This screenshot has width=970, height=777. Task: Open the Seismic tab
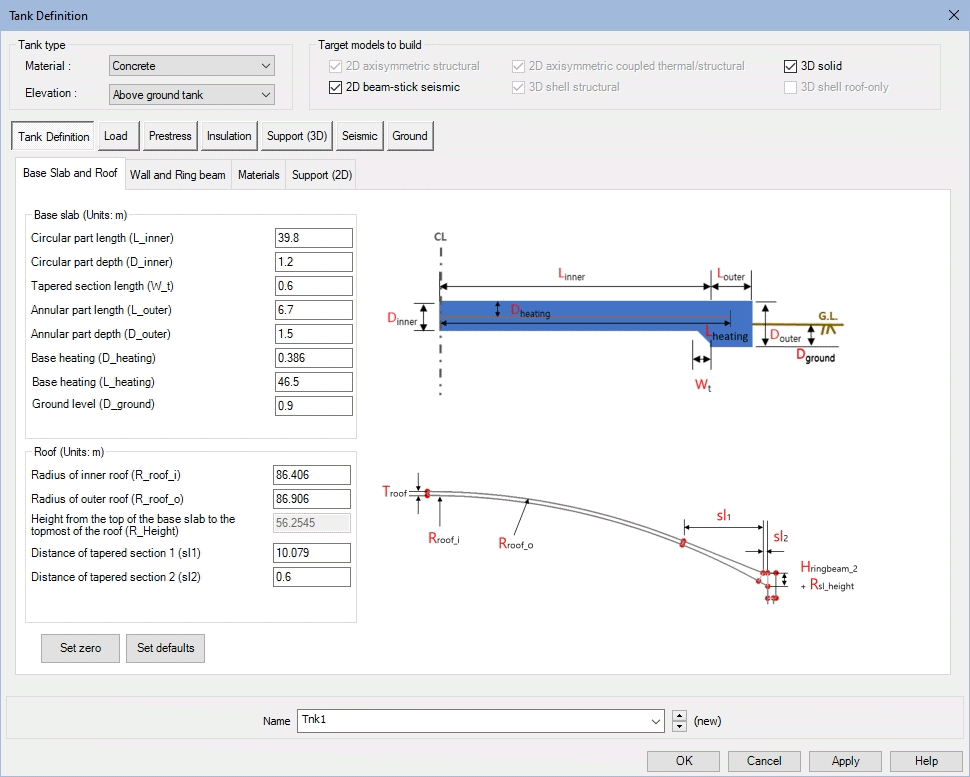(360, 136)
